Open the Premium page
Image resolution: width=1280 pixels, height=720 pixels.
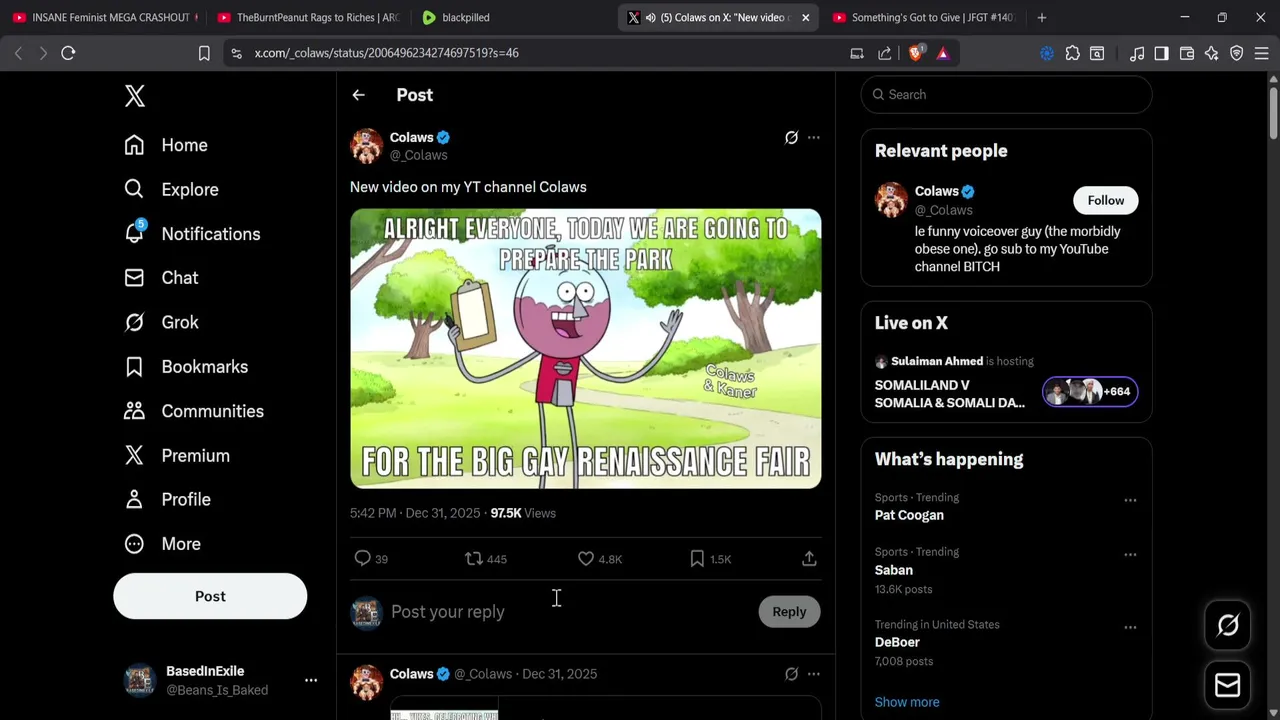[x=176, y=455]
